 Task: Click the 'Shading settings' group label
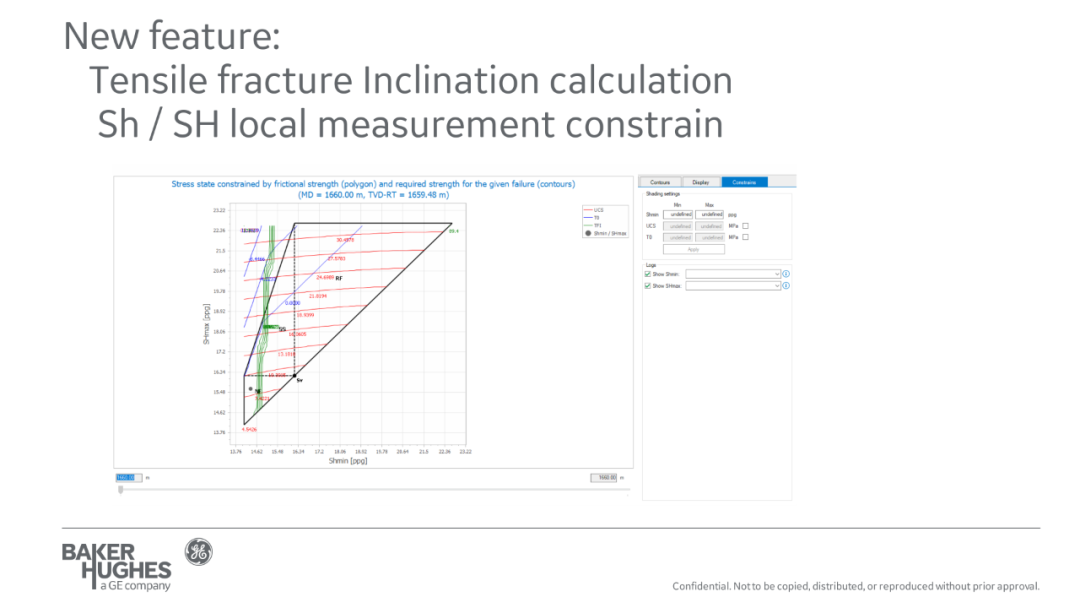tap(663, 194)
